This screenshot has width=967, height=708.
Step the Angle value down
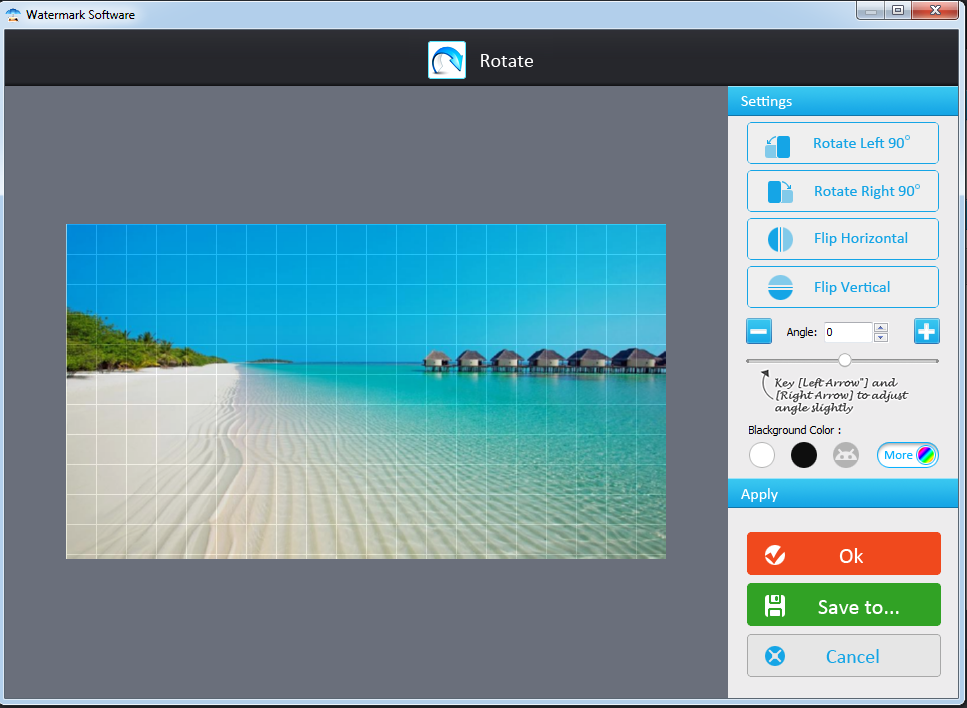[881, 337]
